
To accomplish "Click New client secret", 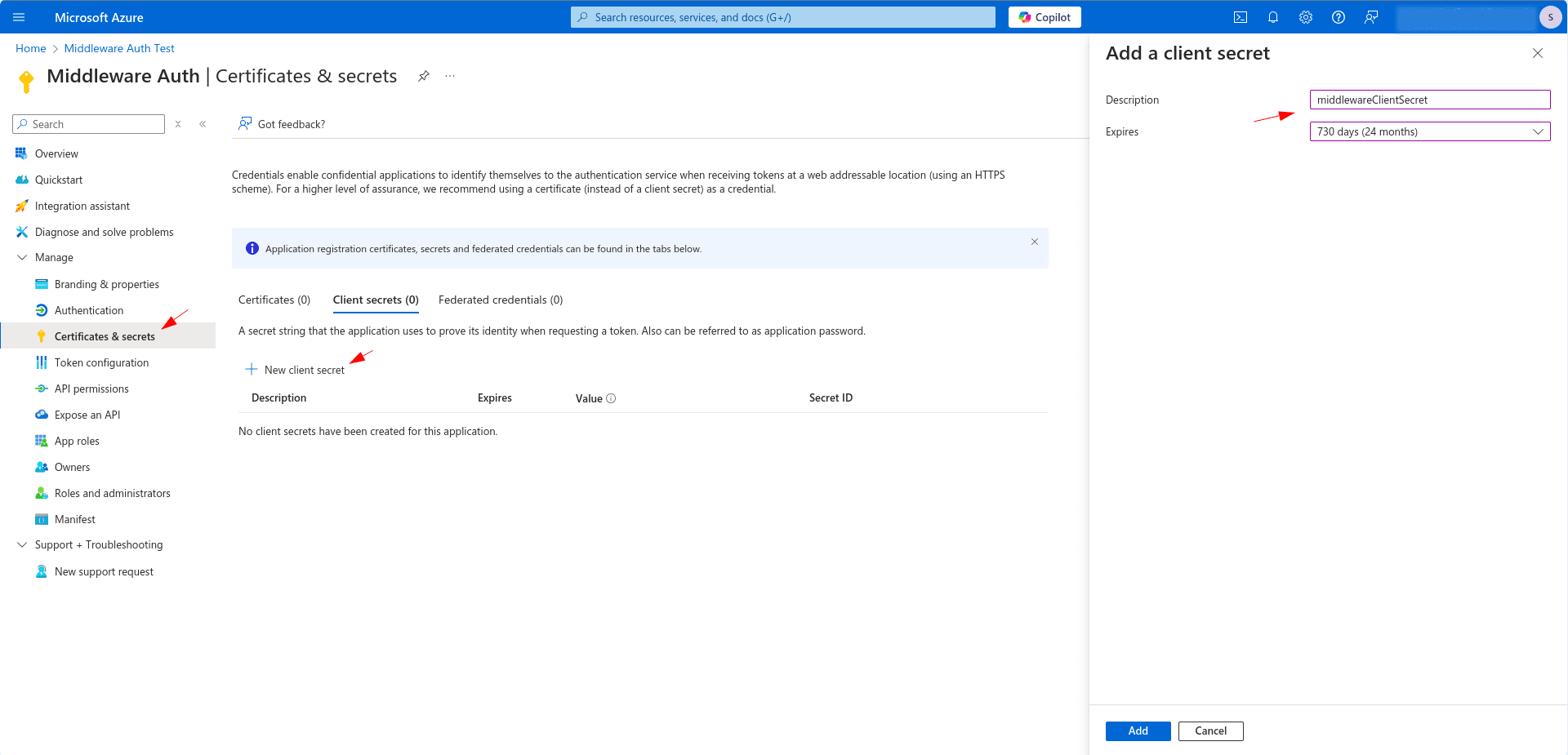I will pos(296,370).
